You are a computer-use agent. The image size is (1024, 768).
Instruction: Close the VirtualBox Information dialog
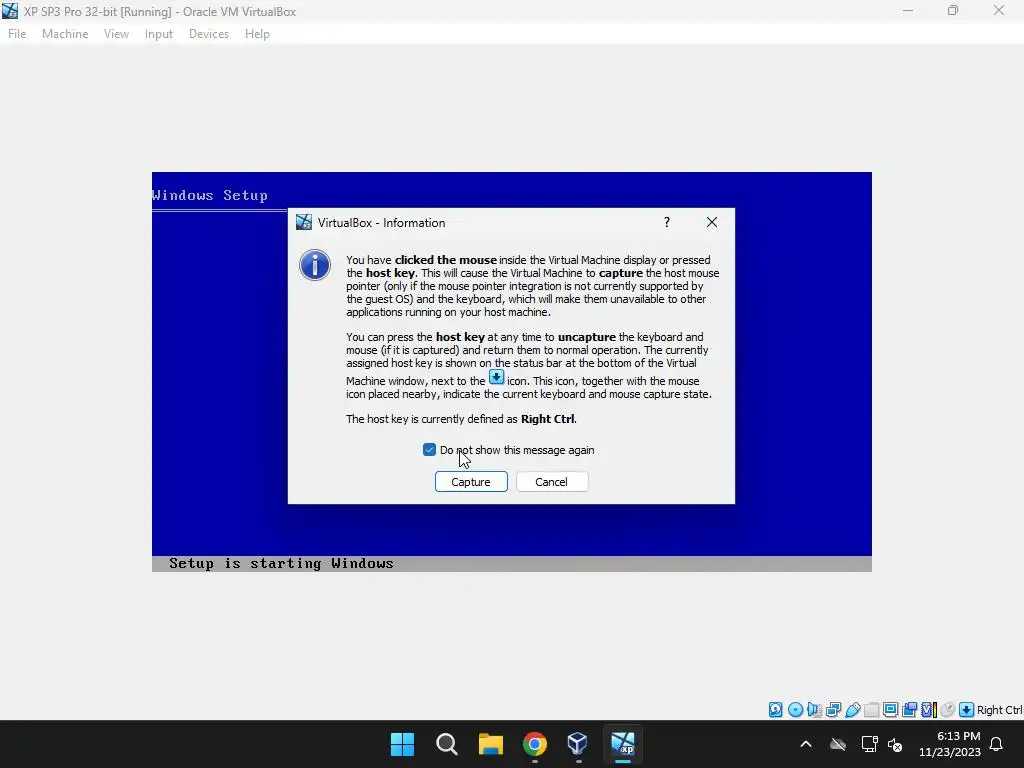712,222
